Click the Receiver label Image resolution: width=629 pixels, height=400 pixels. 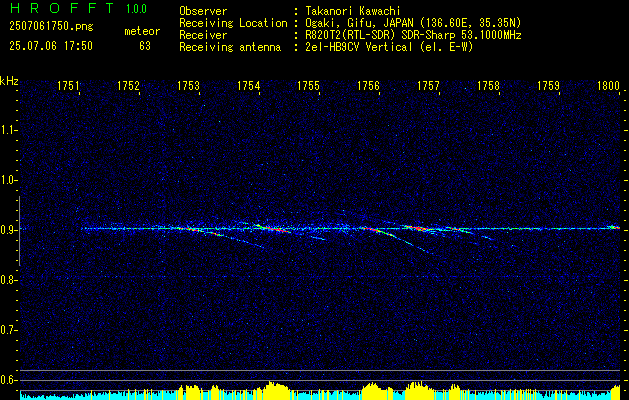(x=203, y=35)
